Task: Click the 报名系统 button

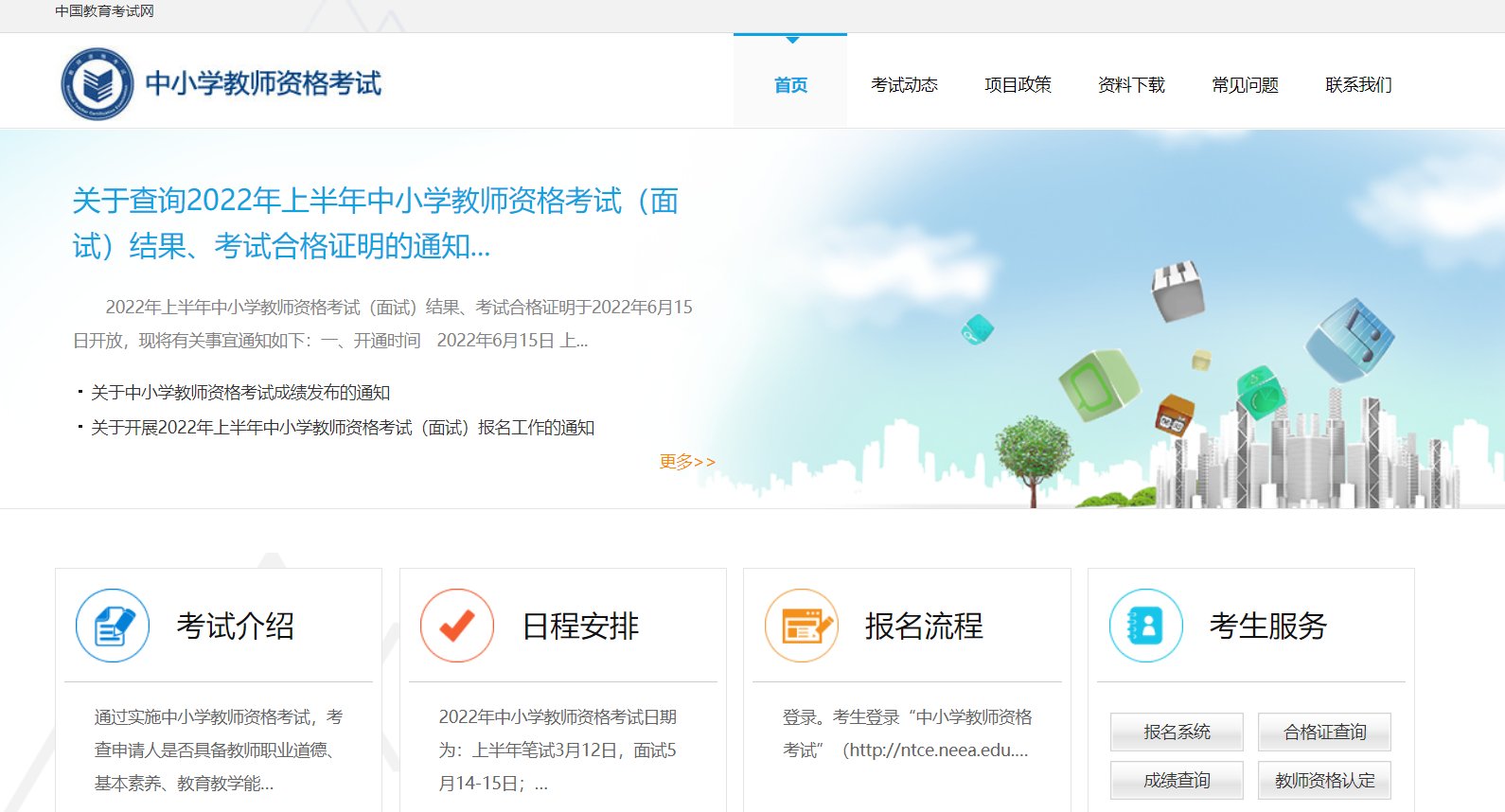Action: [x=1177, y=732]
